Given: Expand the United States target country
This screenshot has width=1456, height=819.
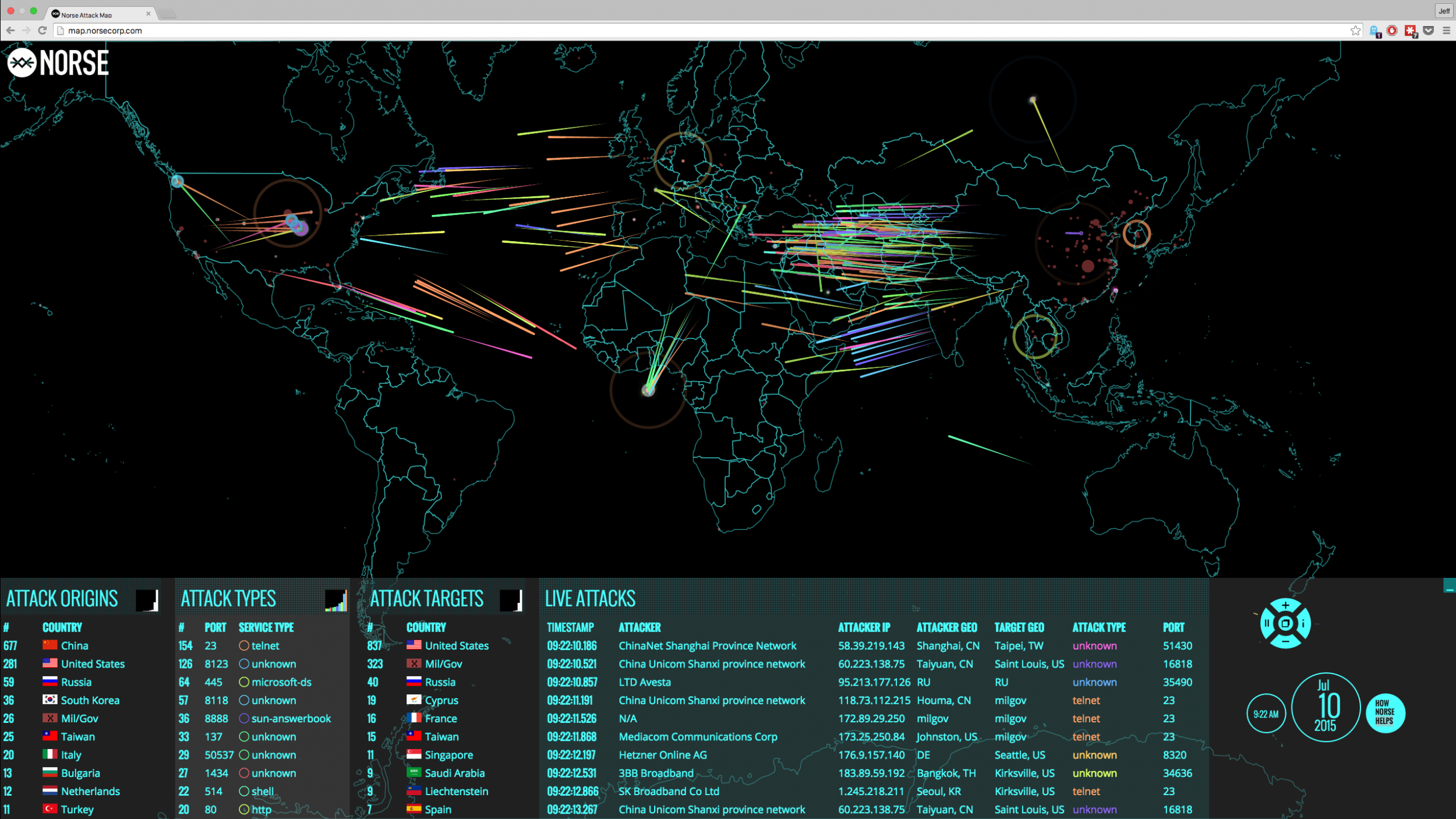Looking at the screenshot, I should coord(455,645).
